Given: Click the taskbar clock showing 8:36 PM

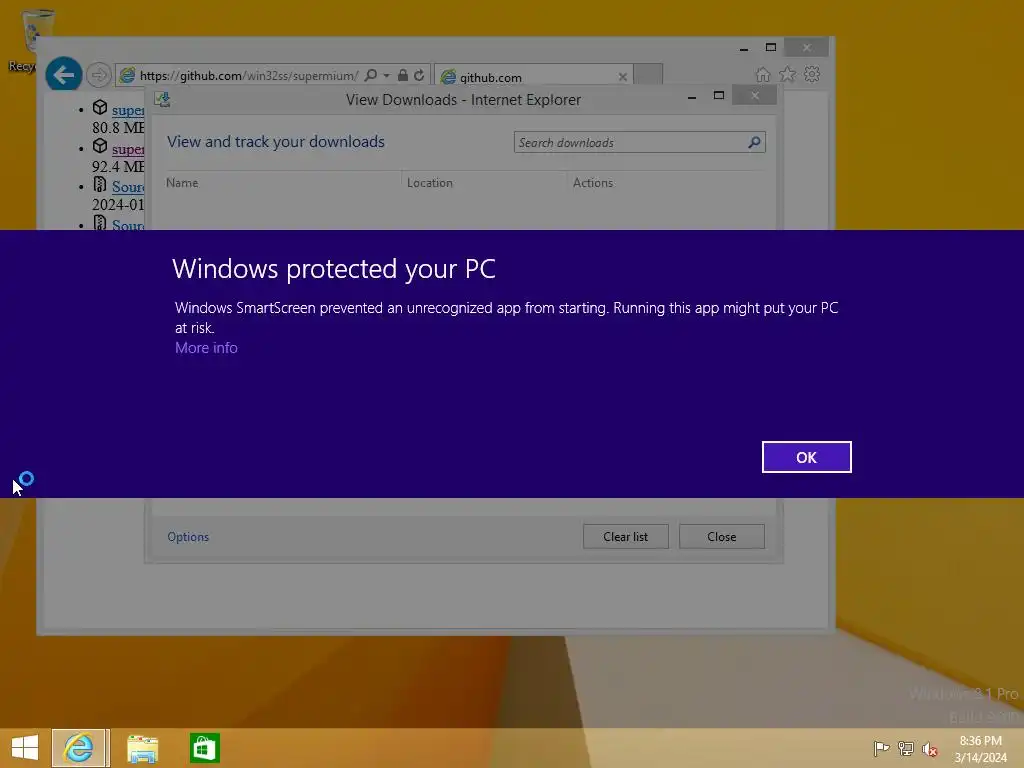Looking at the screenshot, I should (980, 749).
